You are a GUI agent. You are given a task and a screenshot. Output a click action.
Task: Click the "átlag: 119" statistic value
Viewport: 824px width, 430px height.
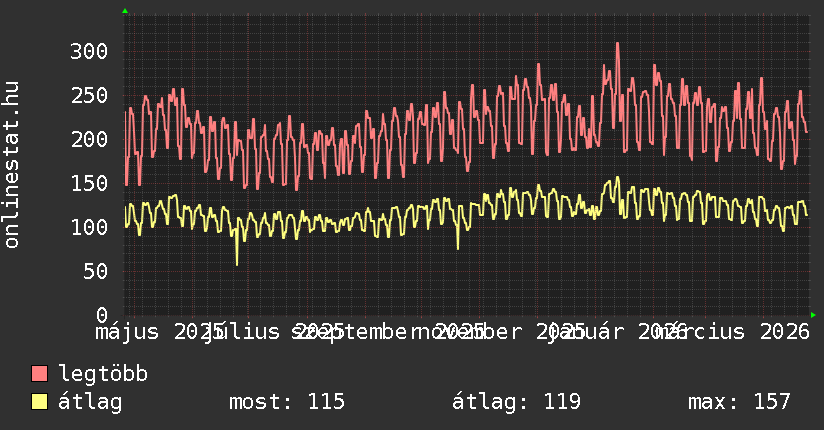click(x=516, y=402)
